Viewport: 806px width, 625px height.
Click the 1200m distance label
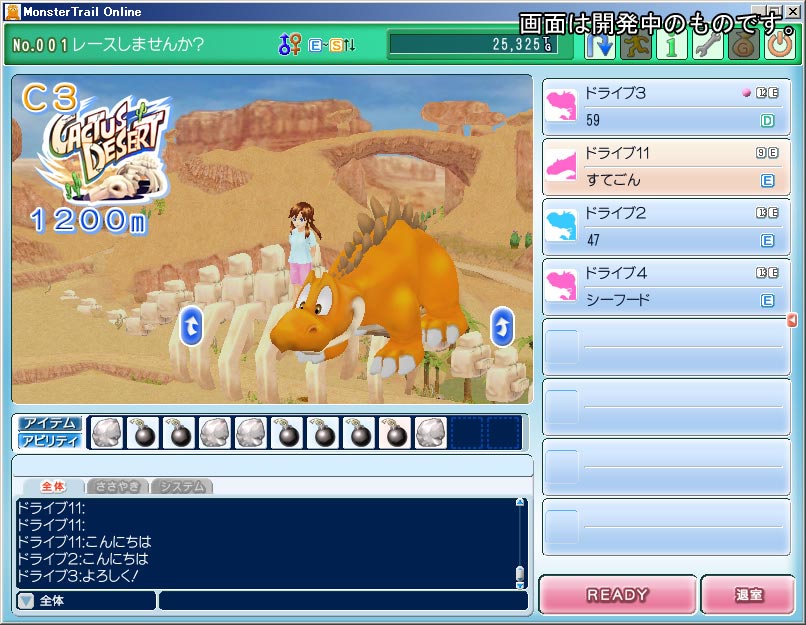coord(88,221)
